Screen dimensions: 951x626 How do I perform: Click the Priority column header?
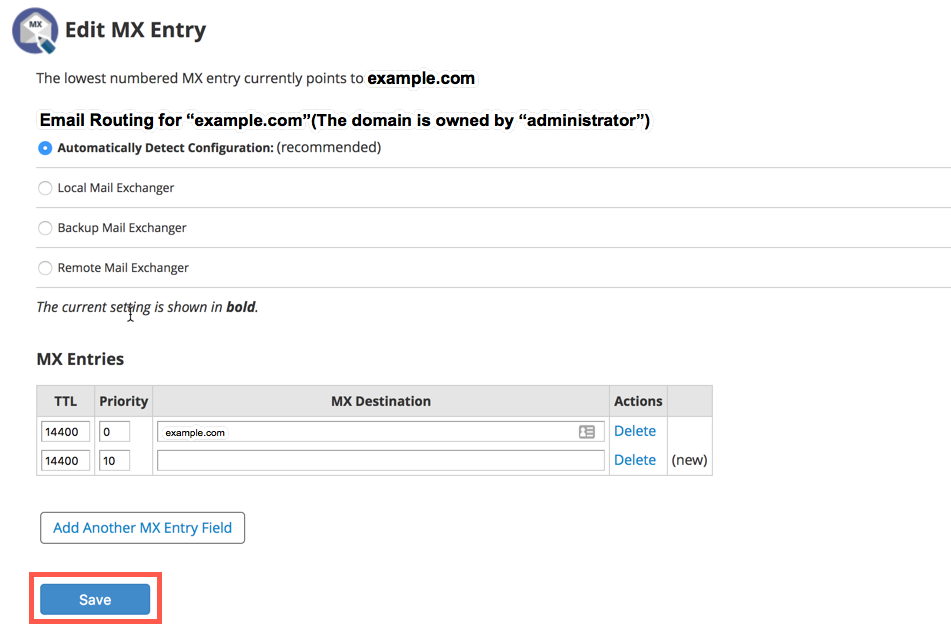point(124,401)
